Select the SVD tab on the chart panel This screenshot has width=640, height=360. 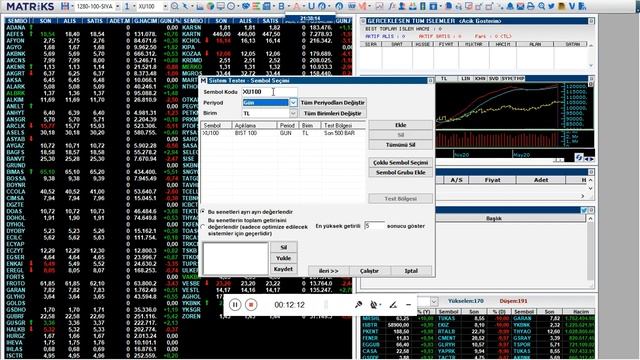(x=493, y=78)
